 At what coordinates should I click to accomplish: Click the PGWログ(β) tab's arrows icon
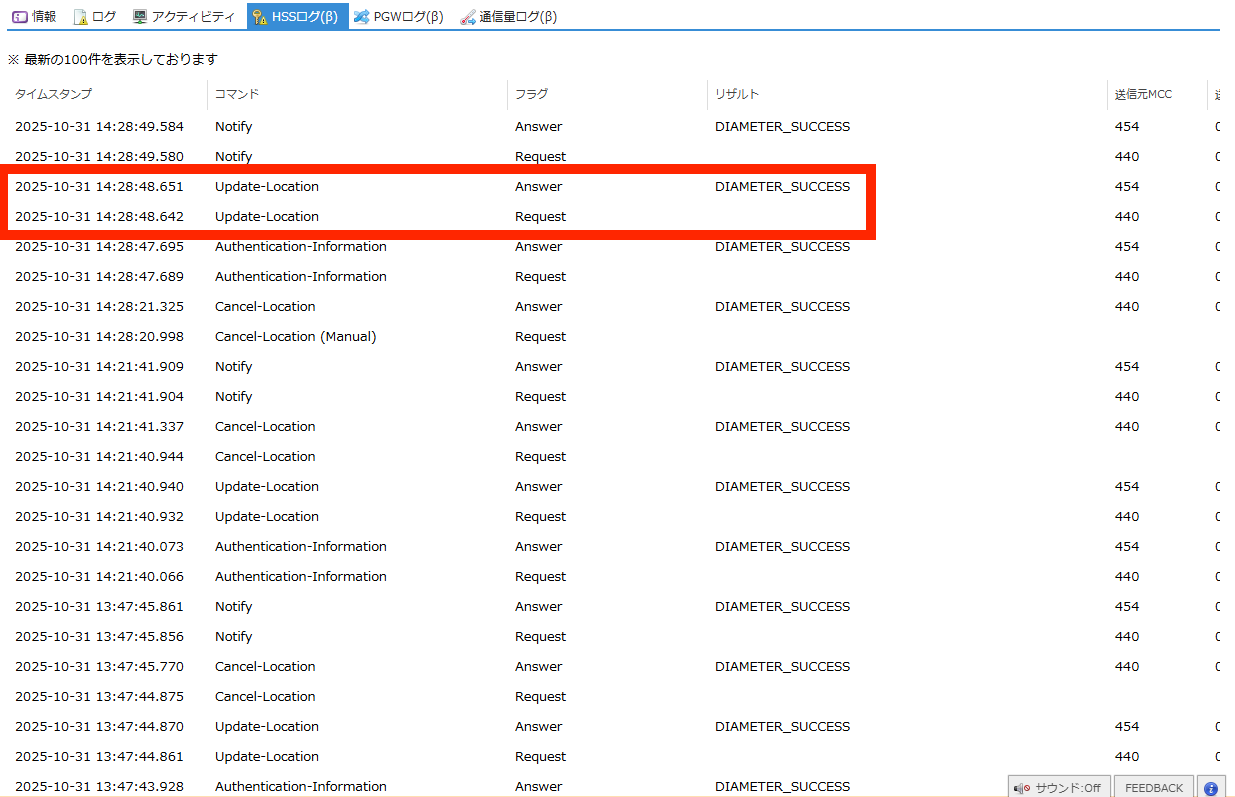point(361,17)
